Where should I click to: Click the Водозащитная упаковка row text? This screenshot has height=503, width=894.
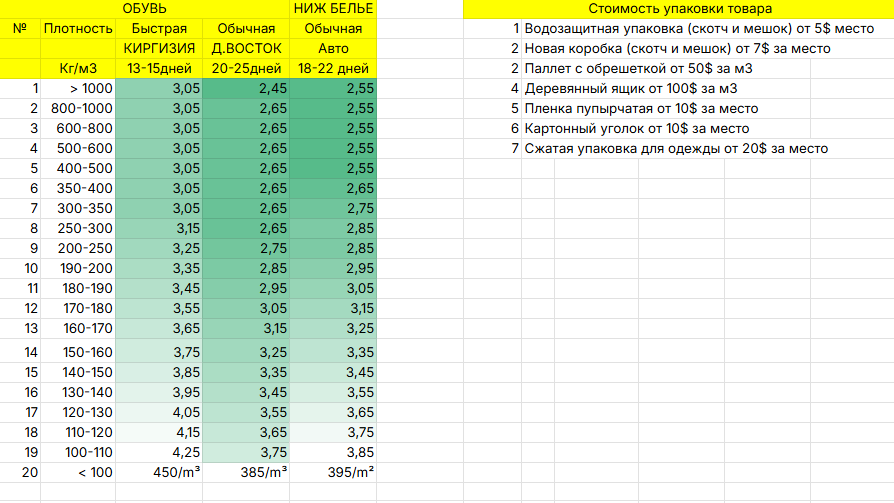pos(691,29)
